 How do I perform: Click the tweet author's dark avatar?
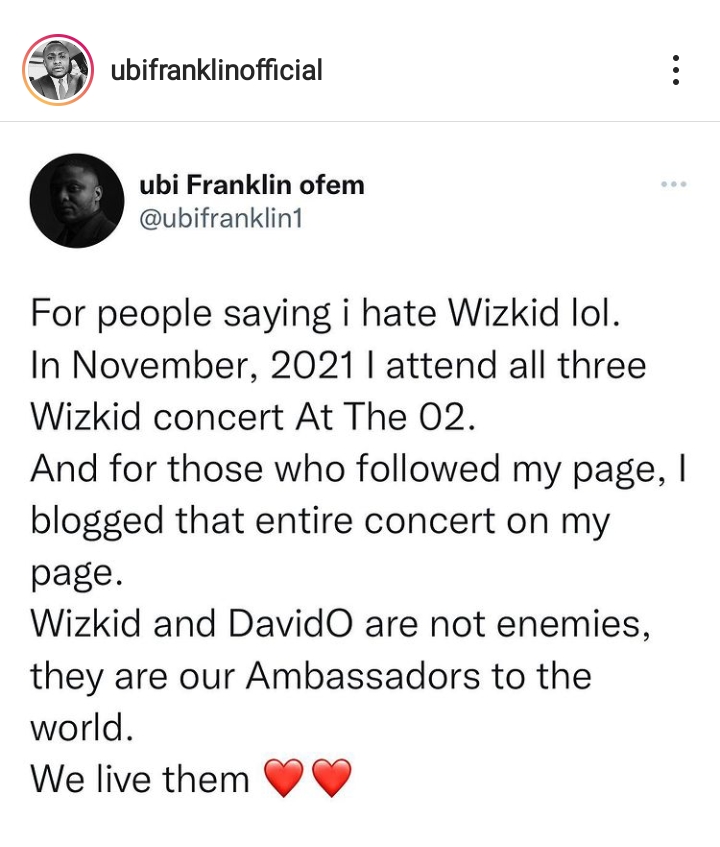pyautogui.click(x=77, y=200)
